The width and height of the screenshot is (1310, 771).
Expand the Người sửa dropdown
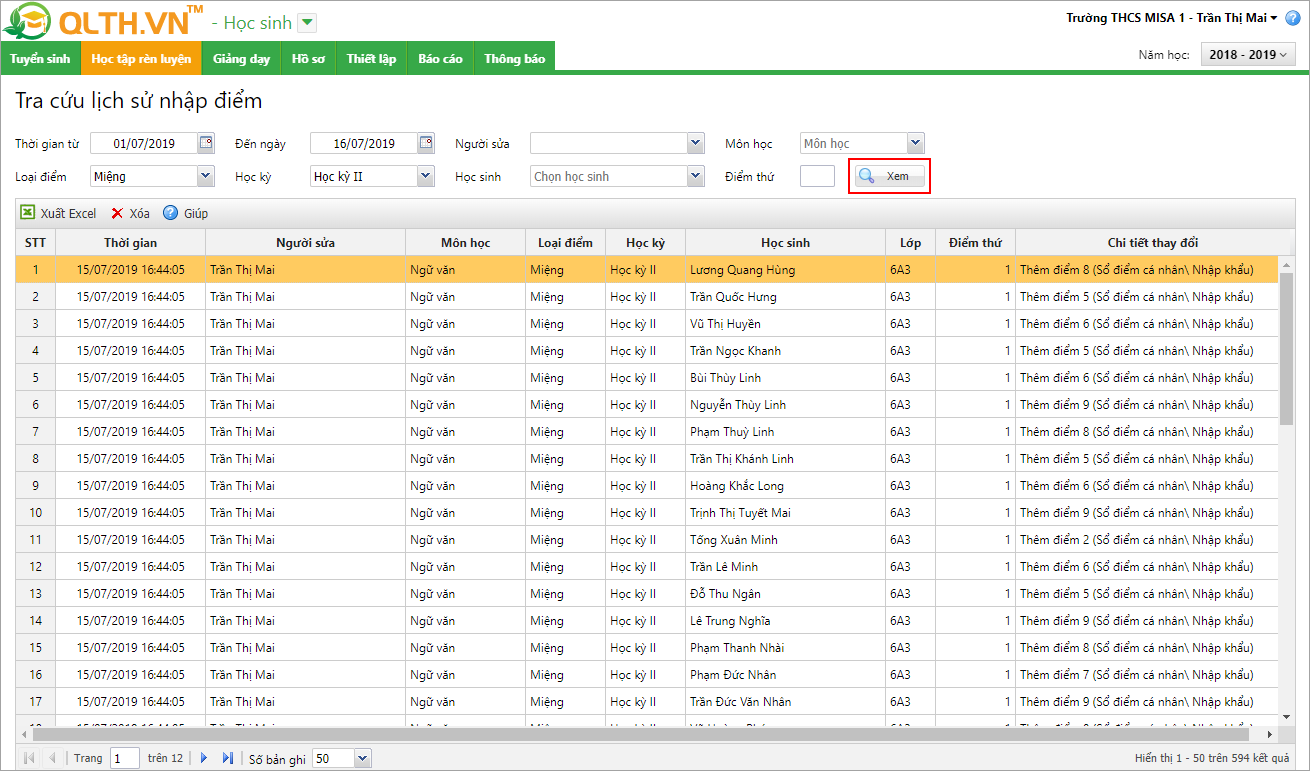point(696,143)
